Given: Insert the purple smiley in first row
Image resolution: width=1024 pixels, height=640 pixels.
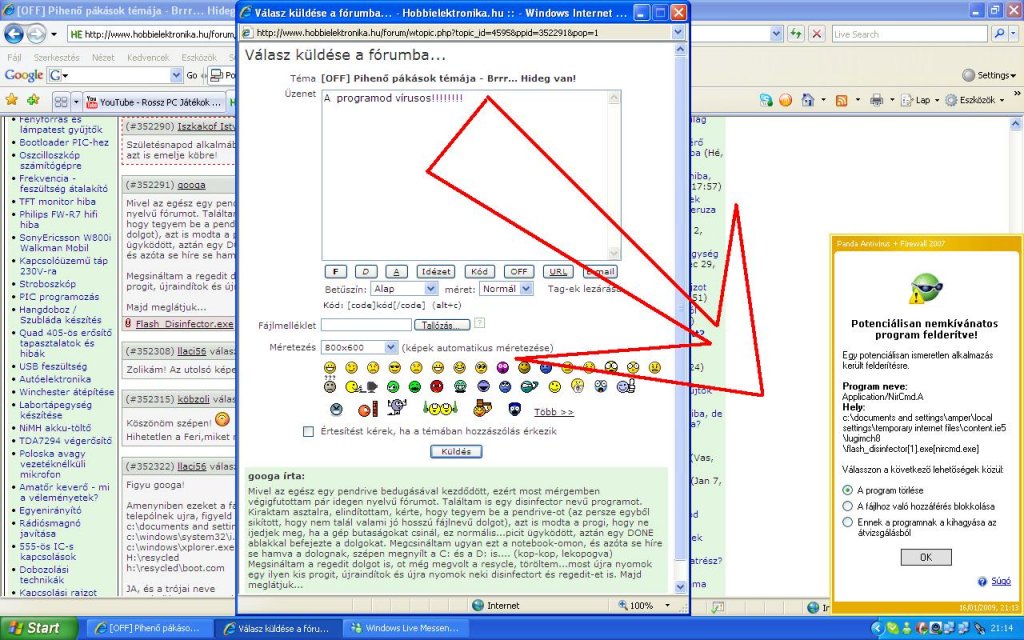Looking at the screenshot, I should point(503,368).
